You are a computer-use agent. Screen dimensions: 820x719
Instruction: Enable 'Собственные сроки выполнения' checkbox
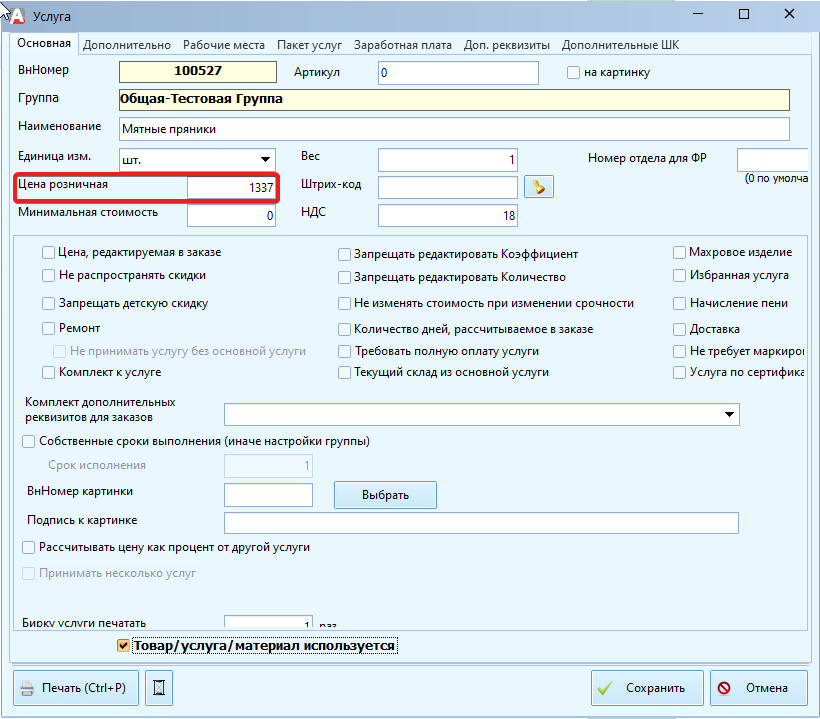pyautogui.click(x=28, y=441)
